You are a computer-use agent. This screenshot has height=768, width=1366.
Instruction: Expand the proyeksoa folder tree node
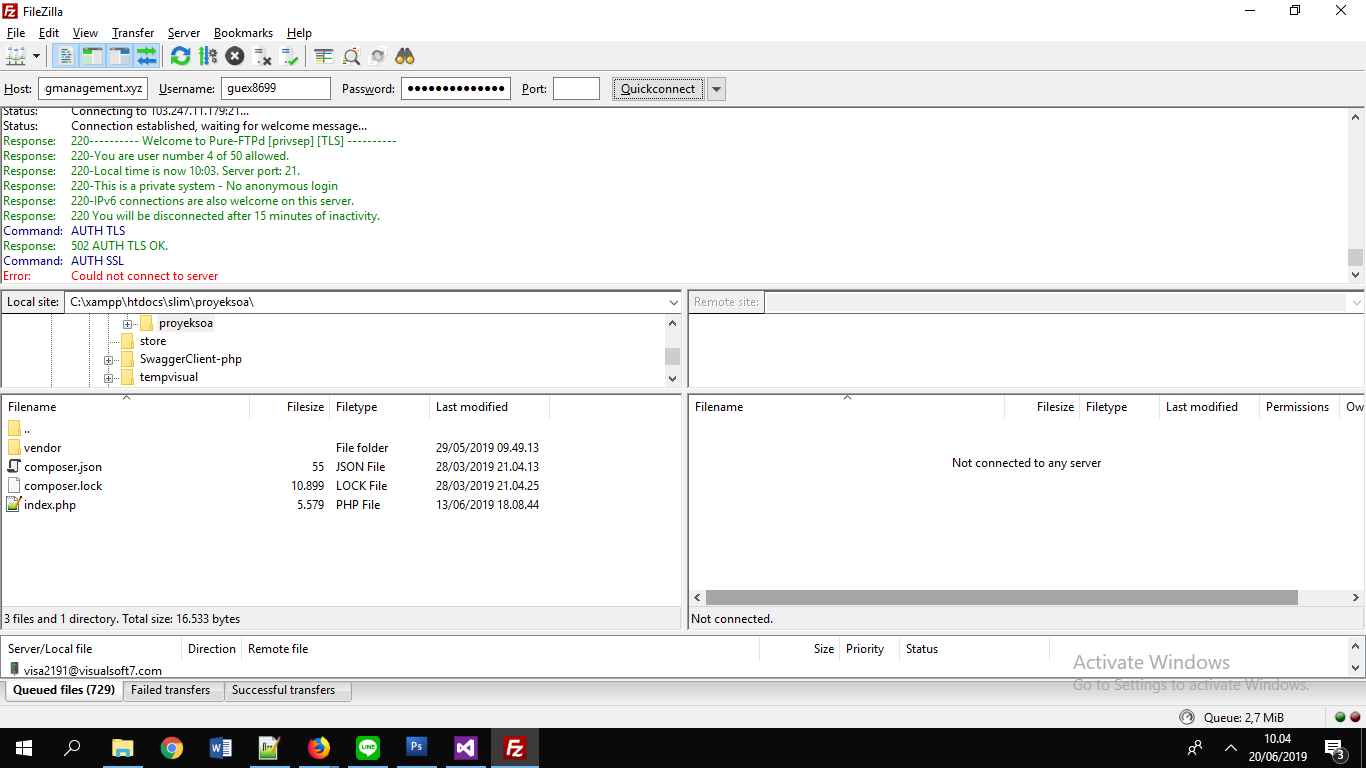point(128,324)
